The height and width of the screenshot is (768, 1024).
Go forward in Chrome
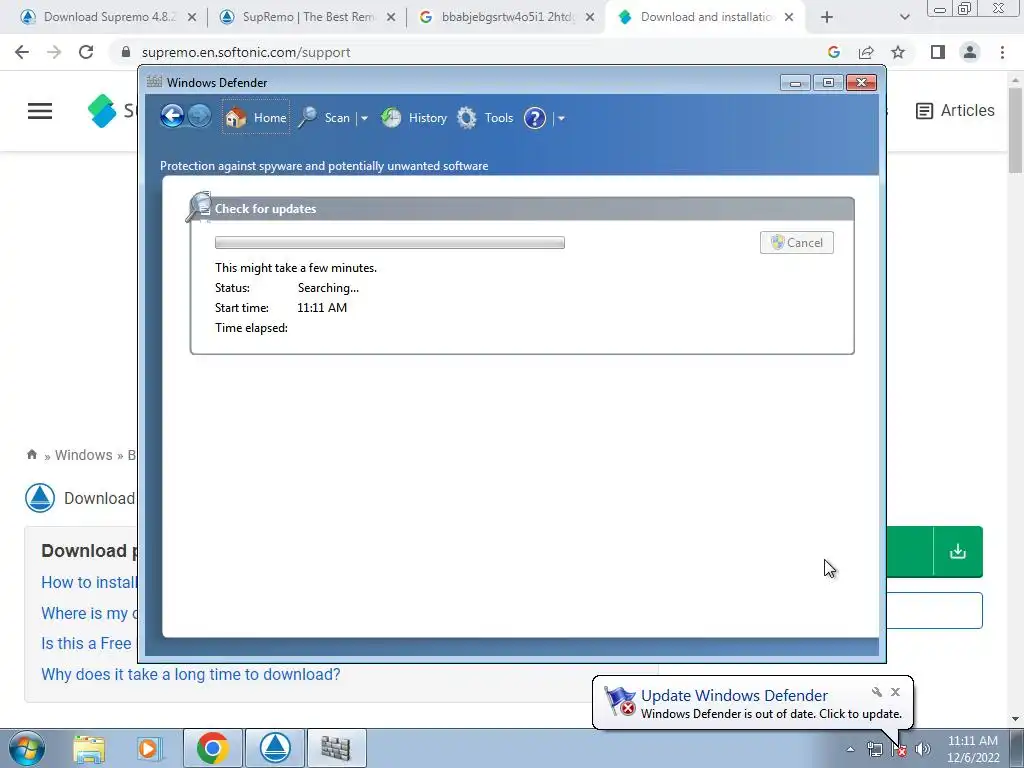click(54, 52)
